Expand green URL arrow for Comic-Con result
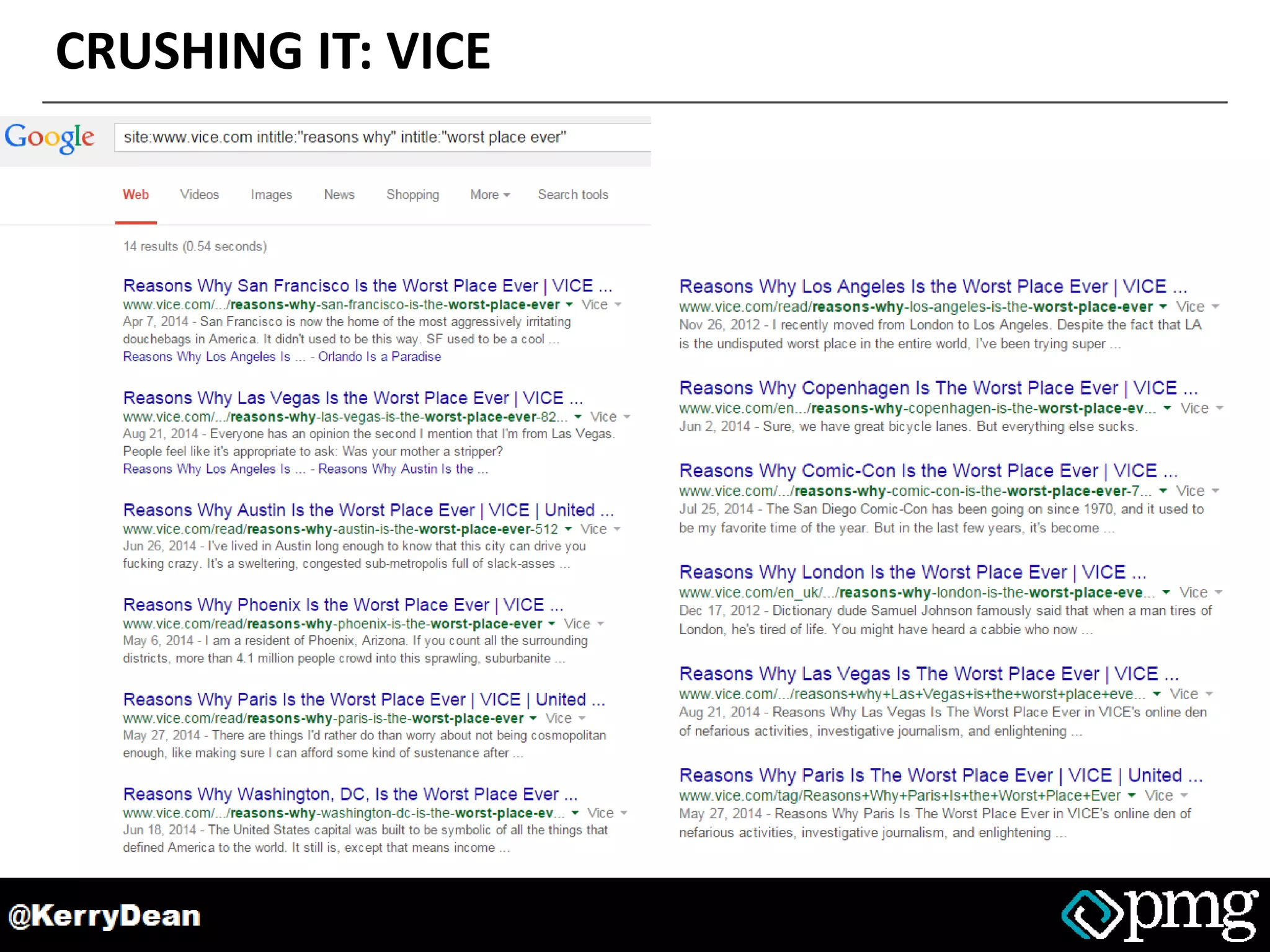Screen dimensions: 1270x952 point(1163,491)
